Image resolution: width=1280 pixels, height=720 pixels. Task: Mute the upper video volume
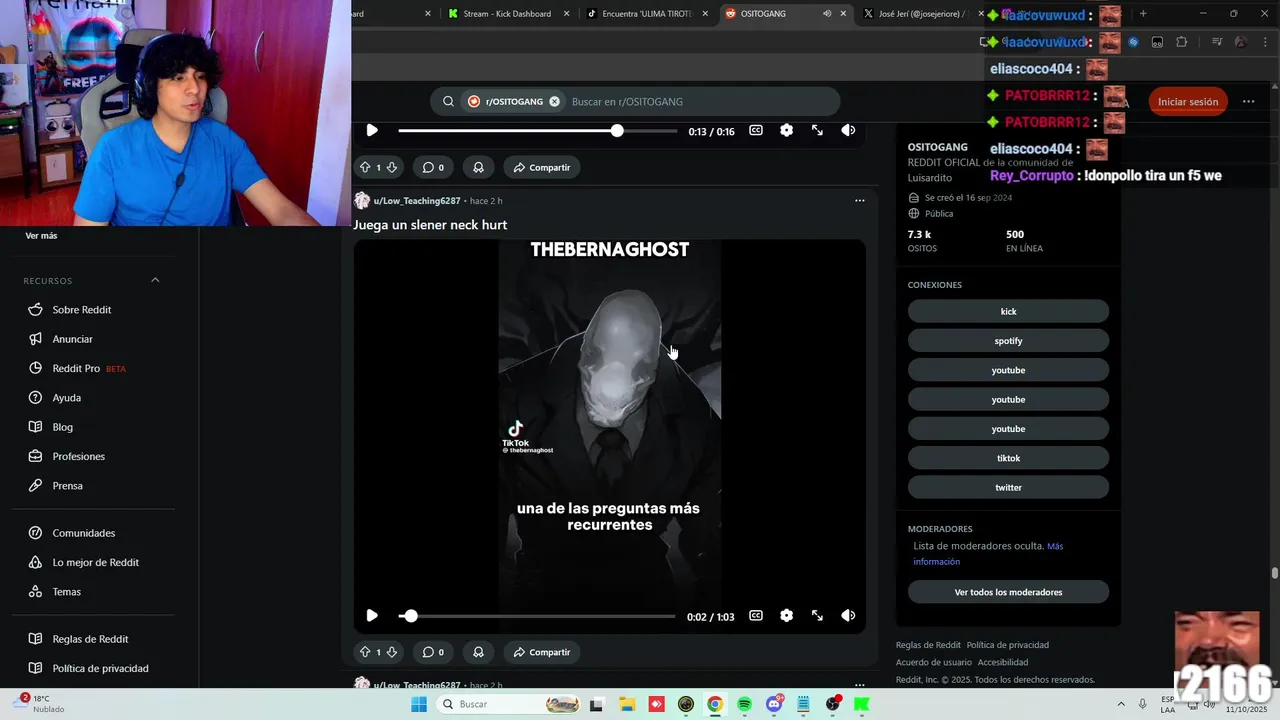tap(848, 131)
